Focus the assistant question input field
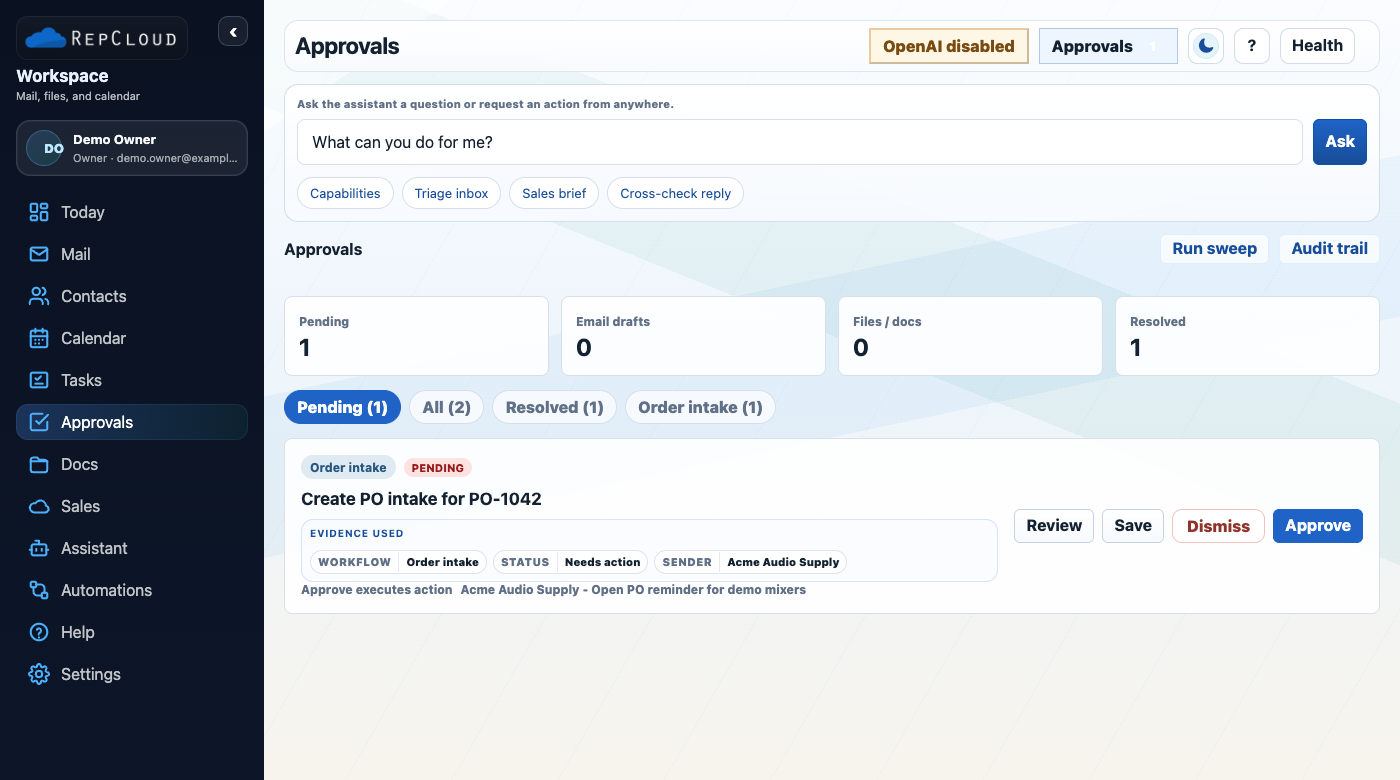 pos(800,142)
